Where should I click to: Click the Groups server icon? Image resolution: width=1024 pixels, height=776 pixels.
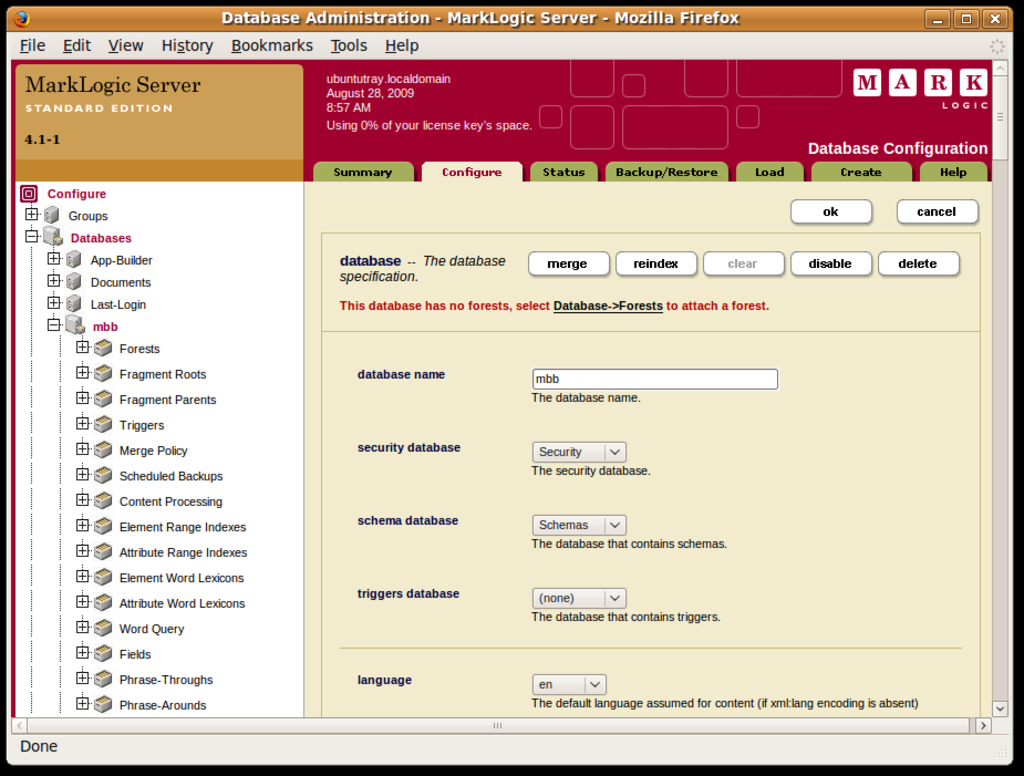tap(52, 216)
